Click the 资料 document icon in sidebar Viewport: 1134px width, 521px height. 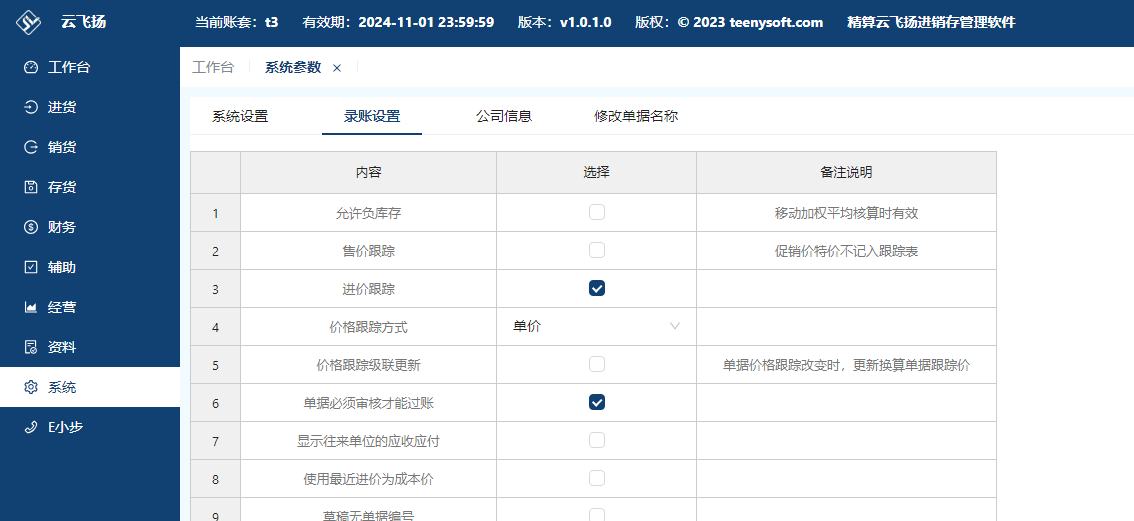pos(30,347)
